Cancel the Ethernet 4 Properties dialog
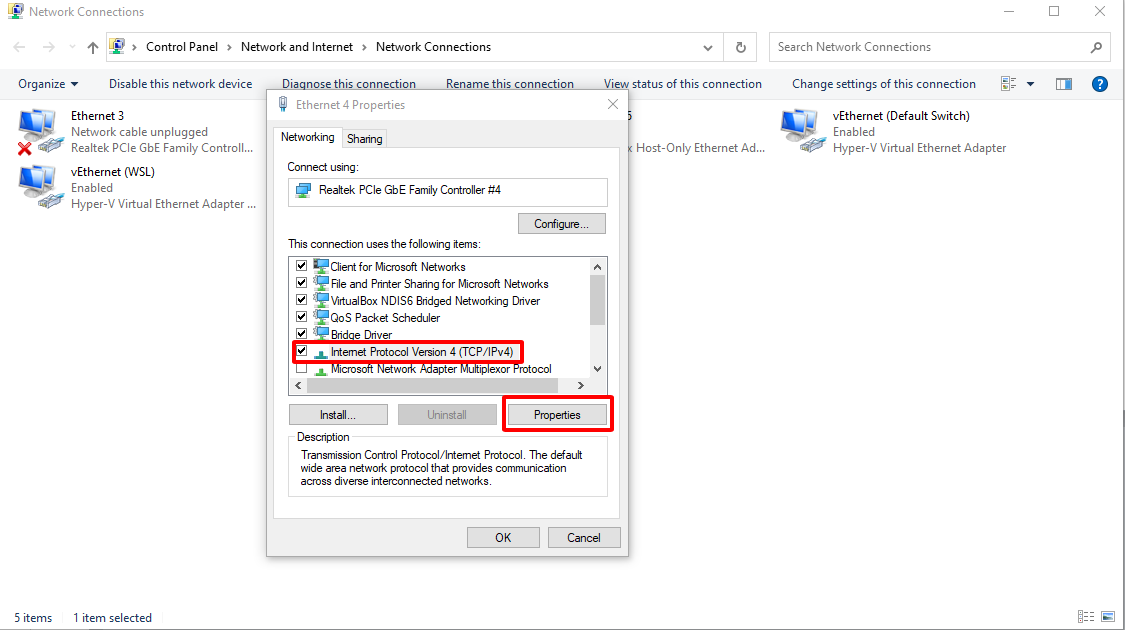The width and height of the screenshot is (1125, 630). point(583,537)
